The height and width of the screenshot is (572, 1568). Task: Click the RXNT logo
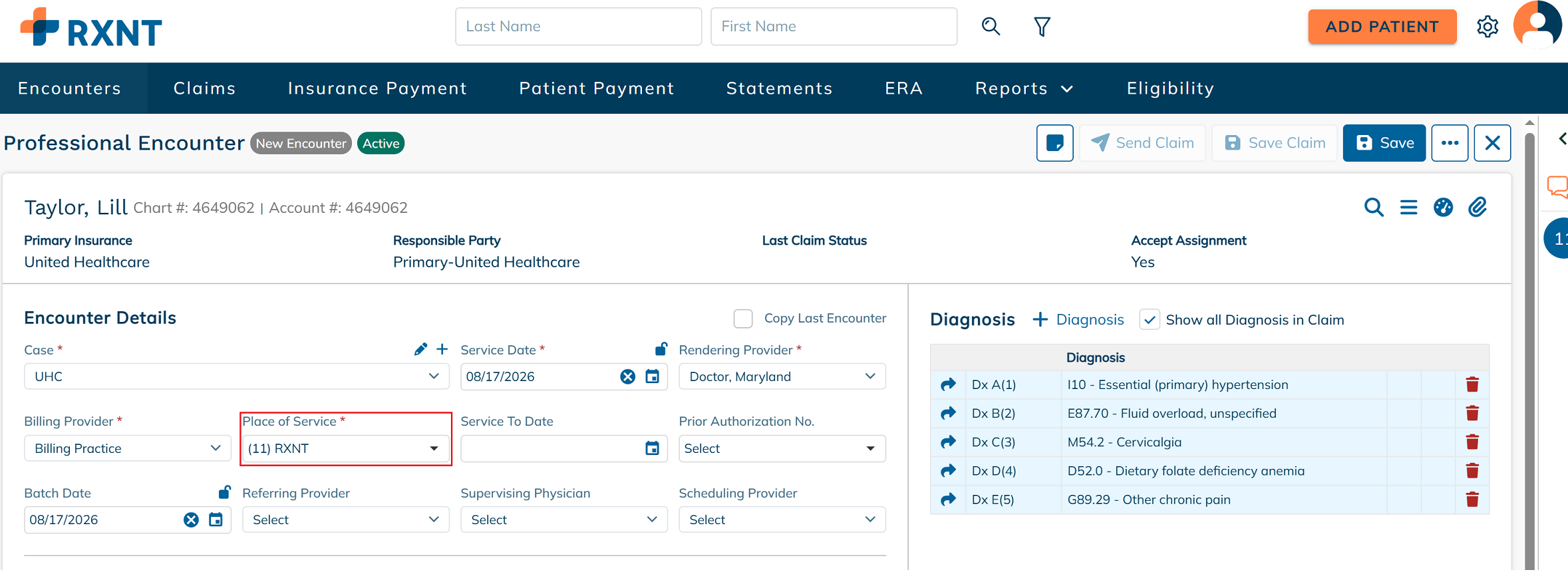(x=91, y=28)
